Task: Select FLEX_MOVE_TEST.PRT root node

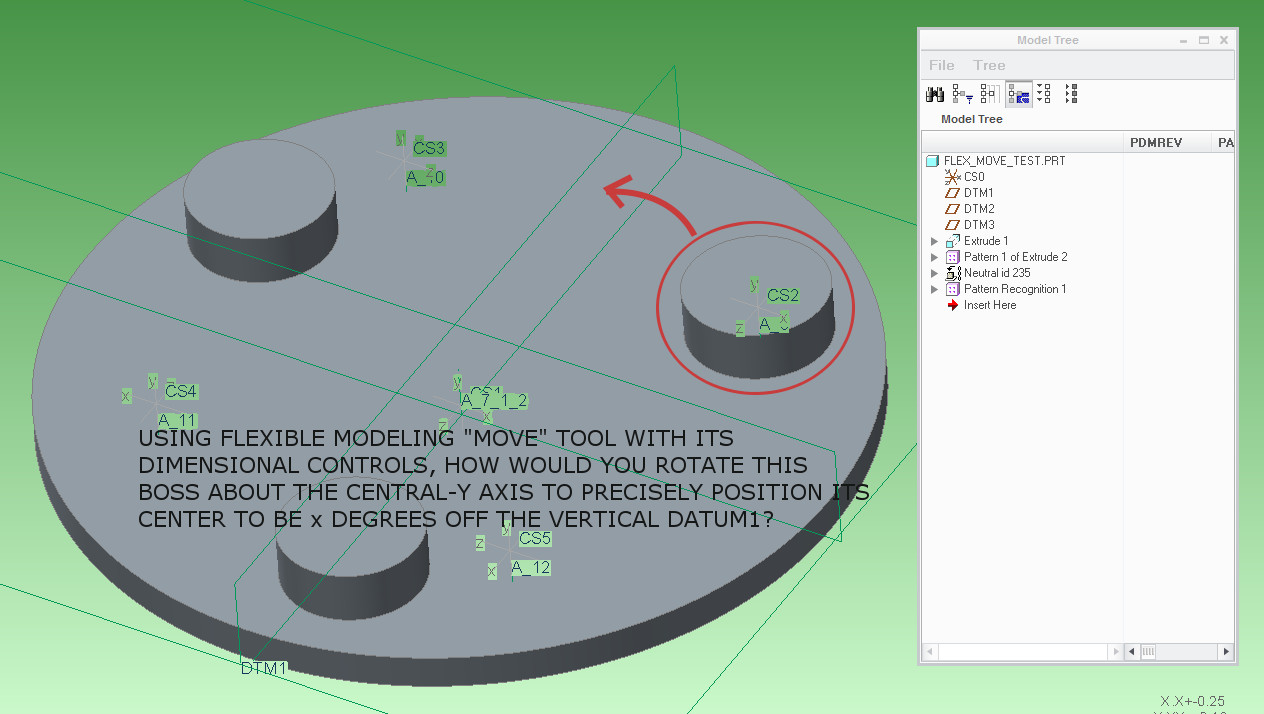Action: [1004, 160]
